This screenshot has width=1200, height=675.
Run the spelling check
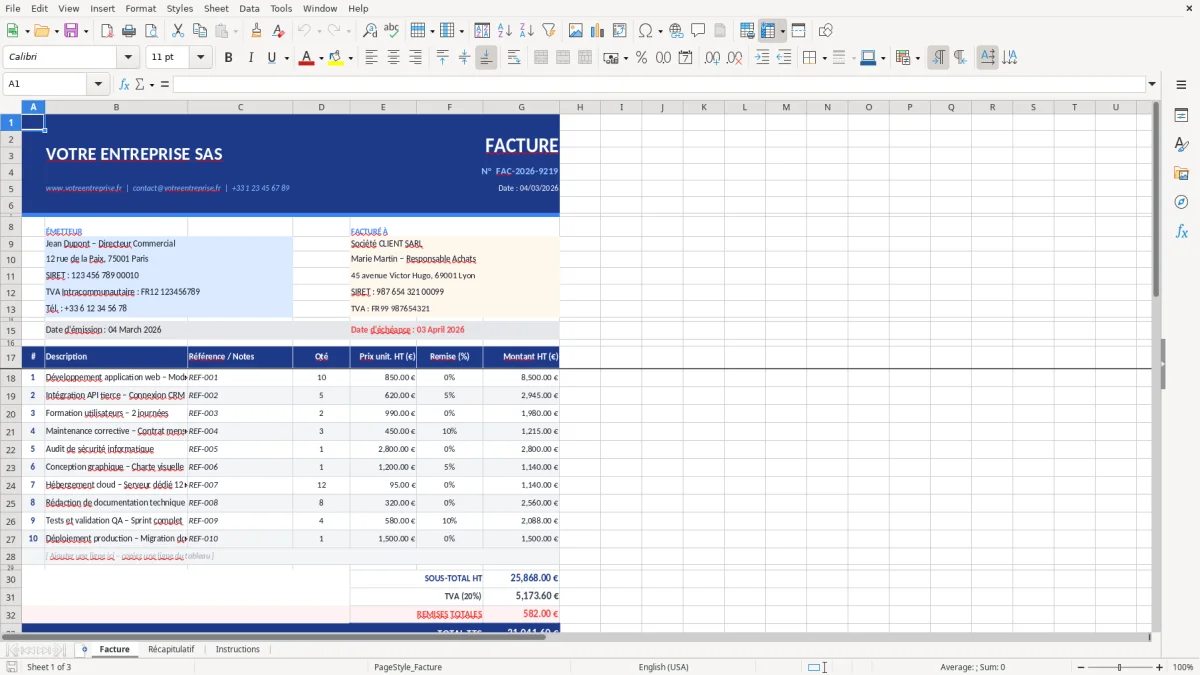pos(391,31)
